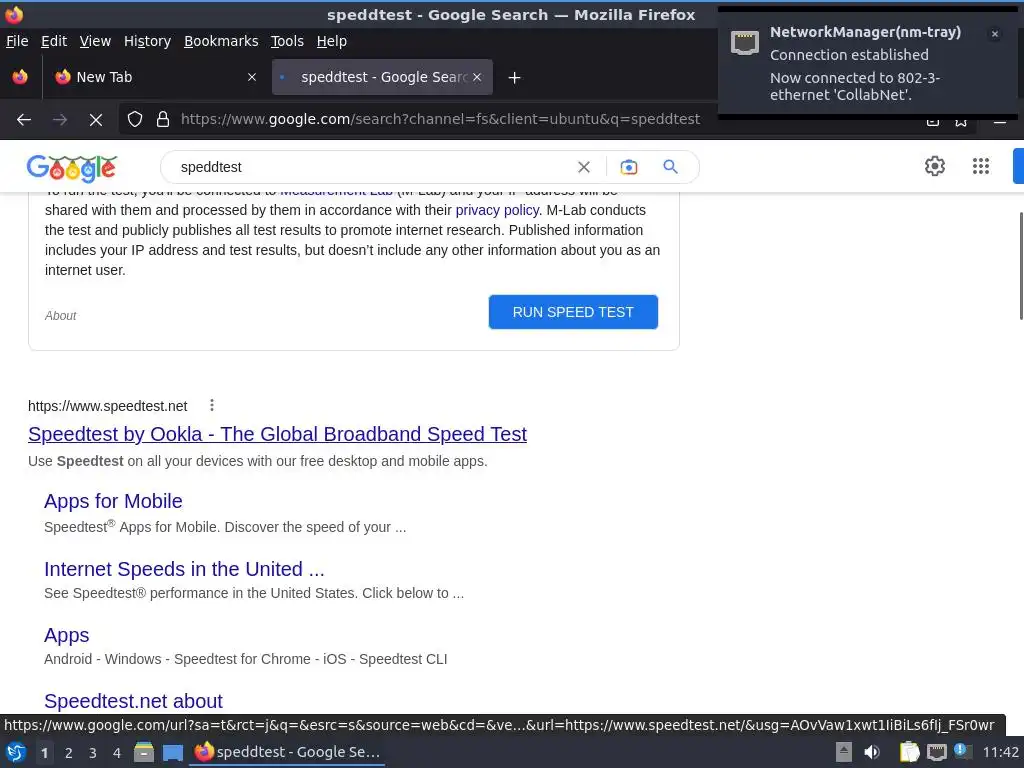Open the File menu

(17, 41)
